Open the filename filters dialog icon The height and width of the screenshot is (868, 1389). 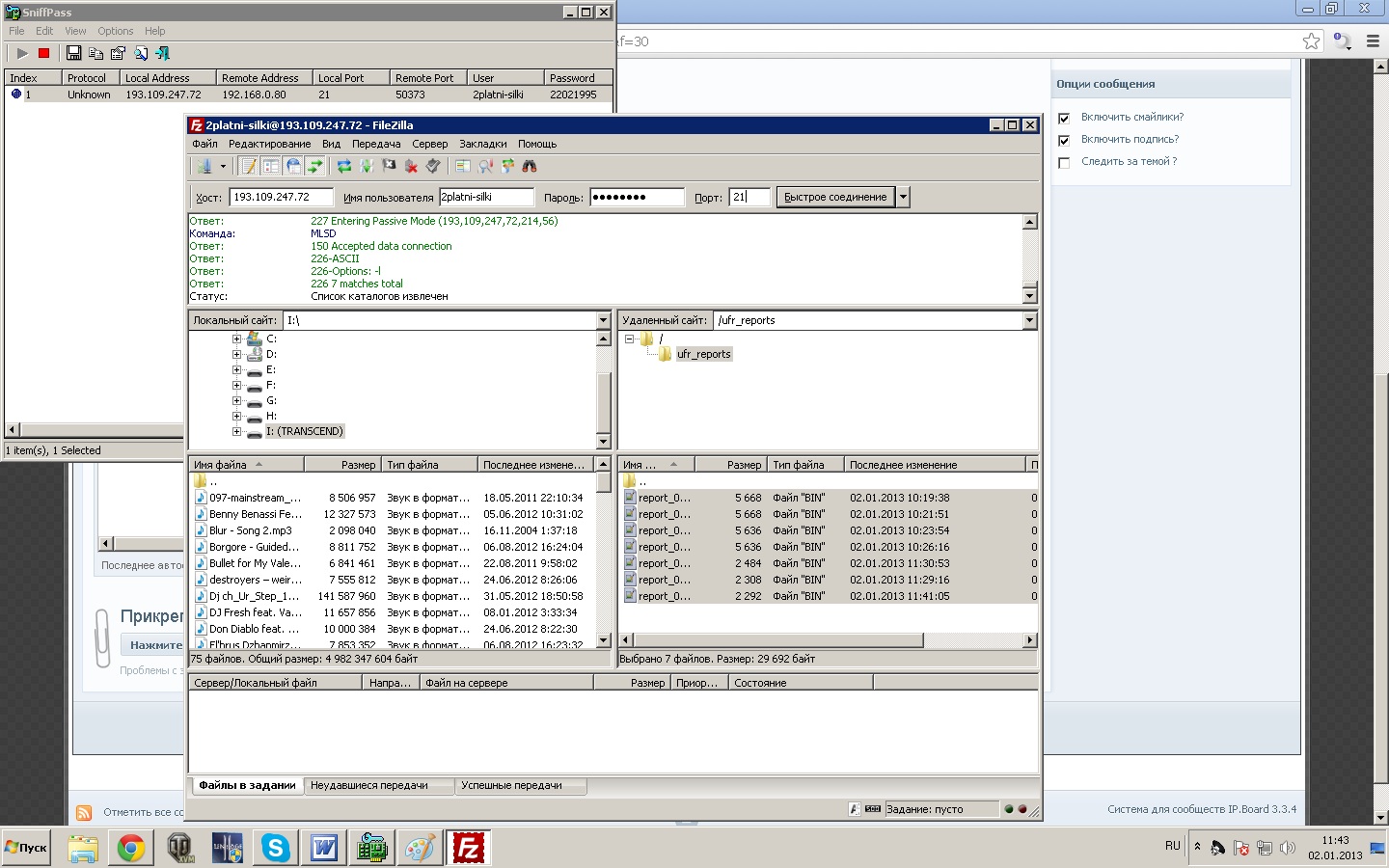point(462,166)
